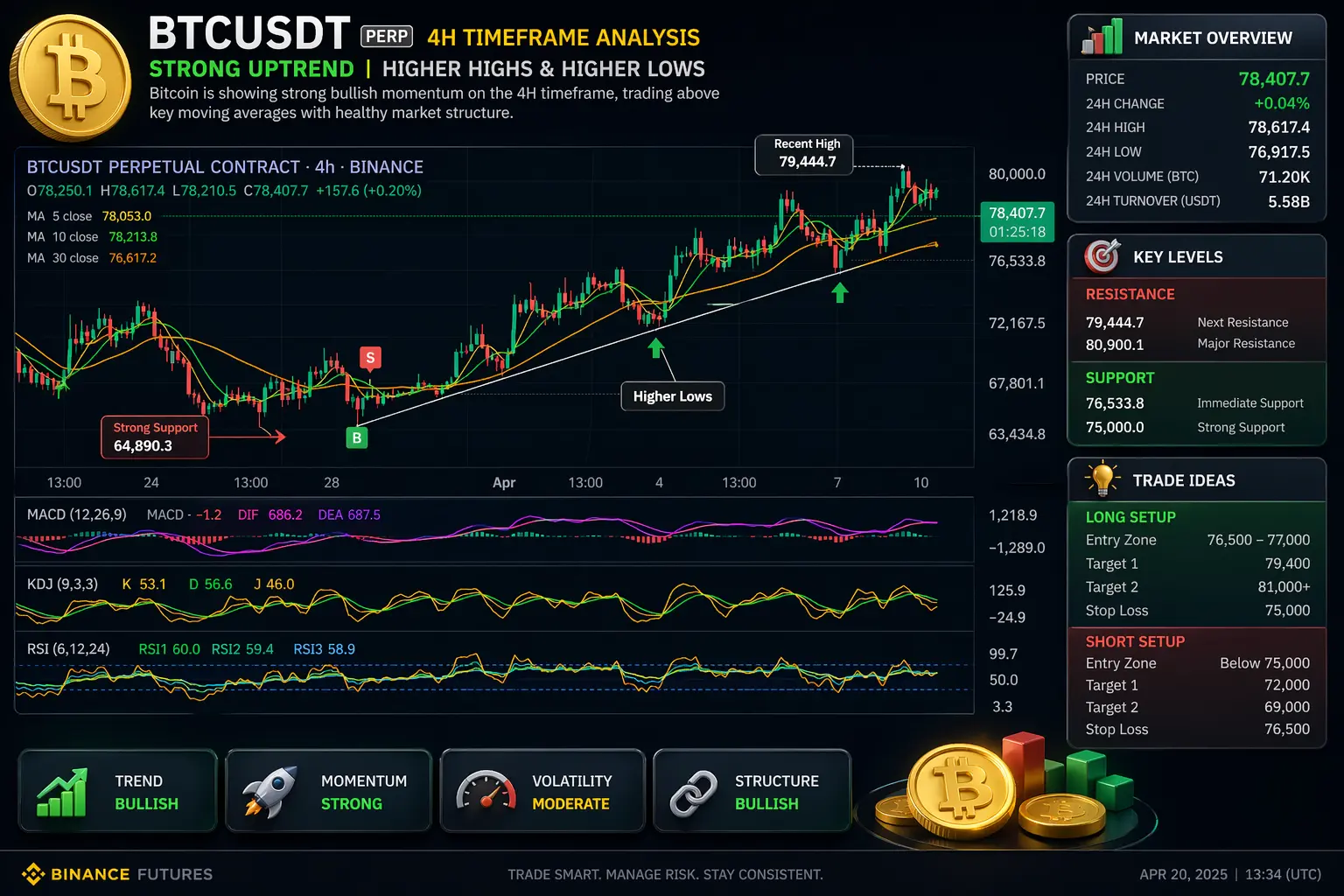Click the "DEA 687.5" value
Screen dimensions: 1344x896
(x=349, y=514)
